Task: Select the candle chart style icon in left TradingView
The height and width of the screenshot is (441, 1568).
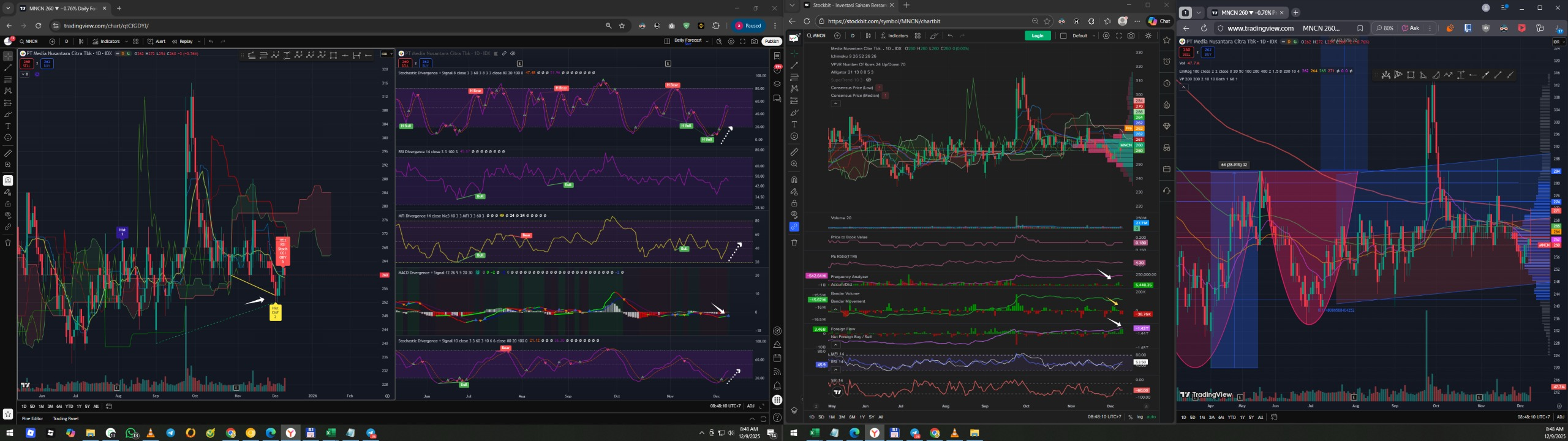Action: [81, 42]
